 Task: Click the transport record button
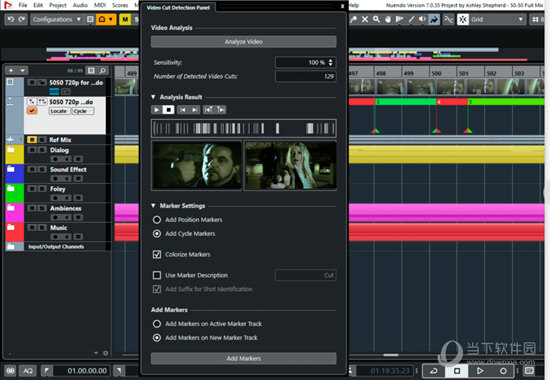(x=503, y=371)
